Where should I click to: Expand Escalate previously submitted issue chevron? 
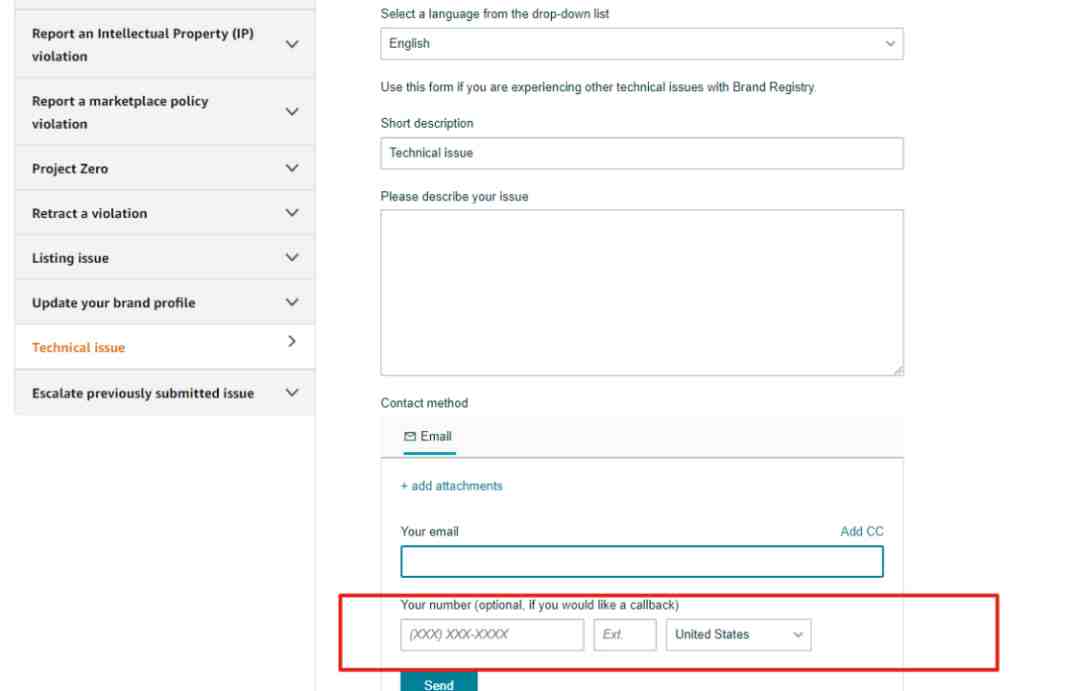click(292, 393)
